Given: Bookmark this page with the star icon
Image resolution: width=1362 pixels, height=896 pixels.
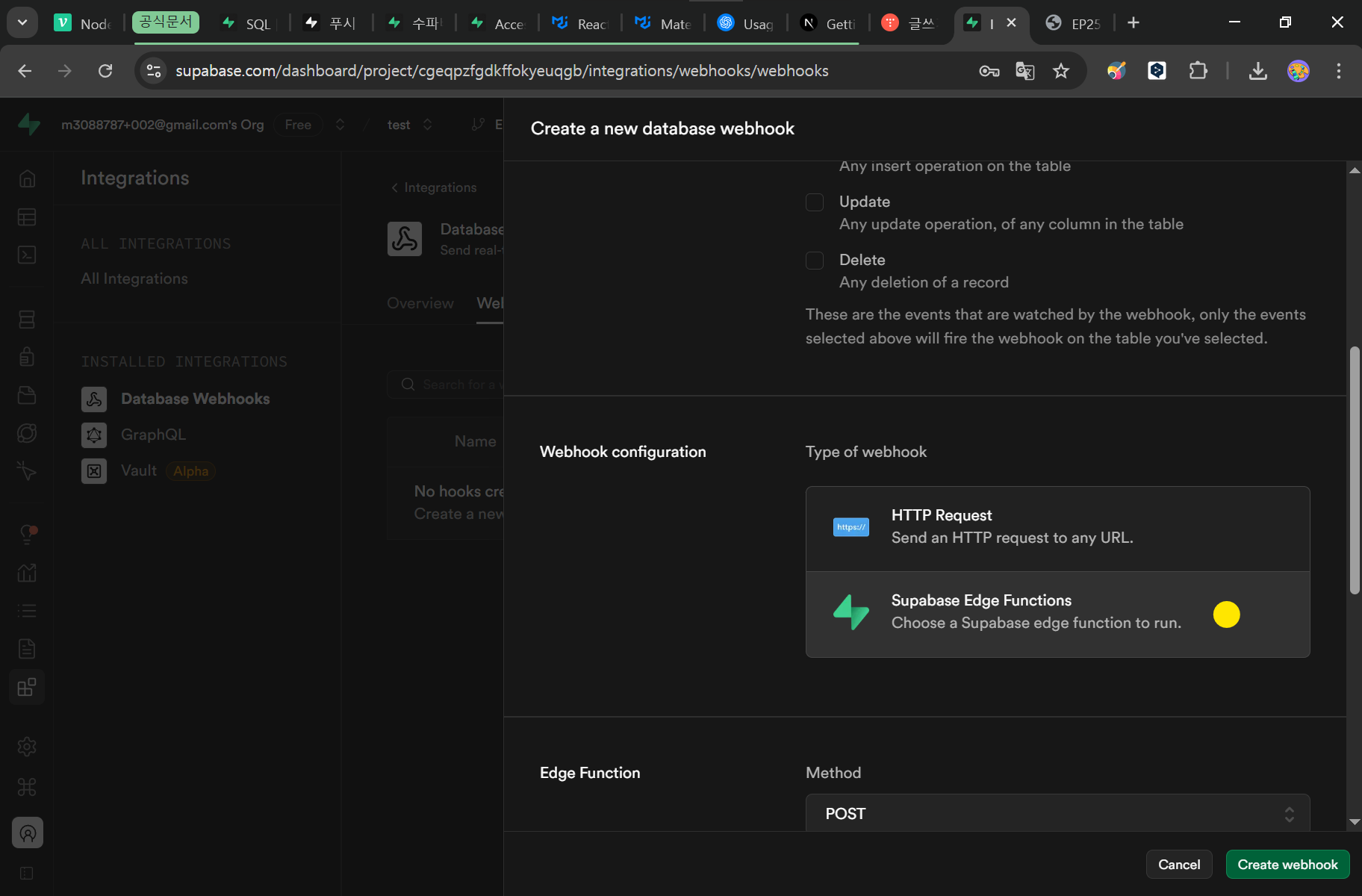Looking at the screenshot, I should 1061,71.
